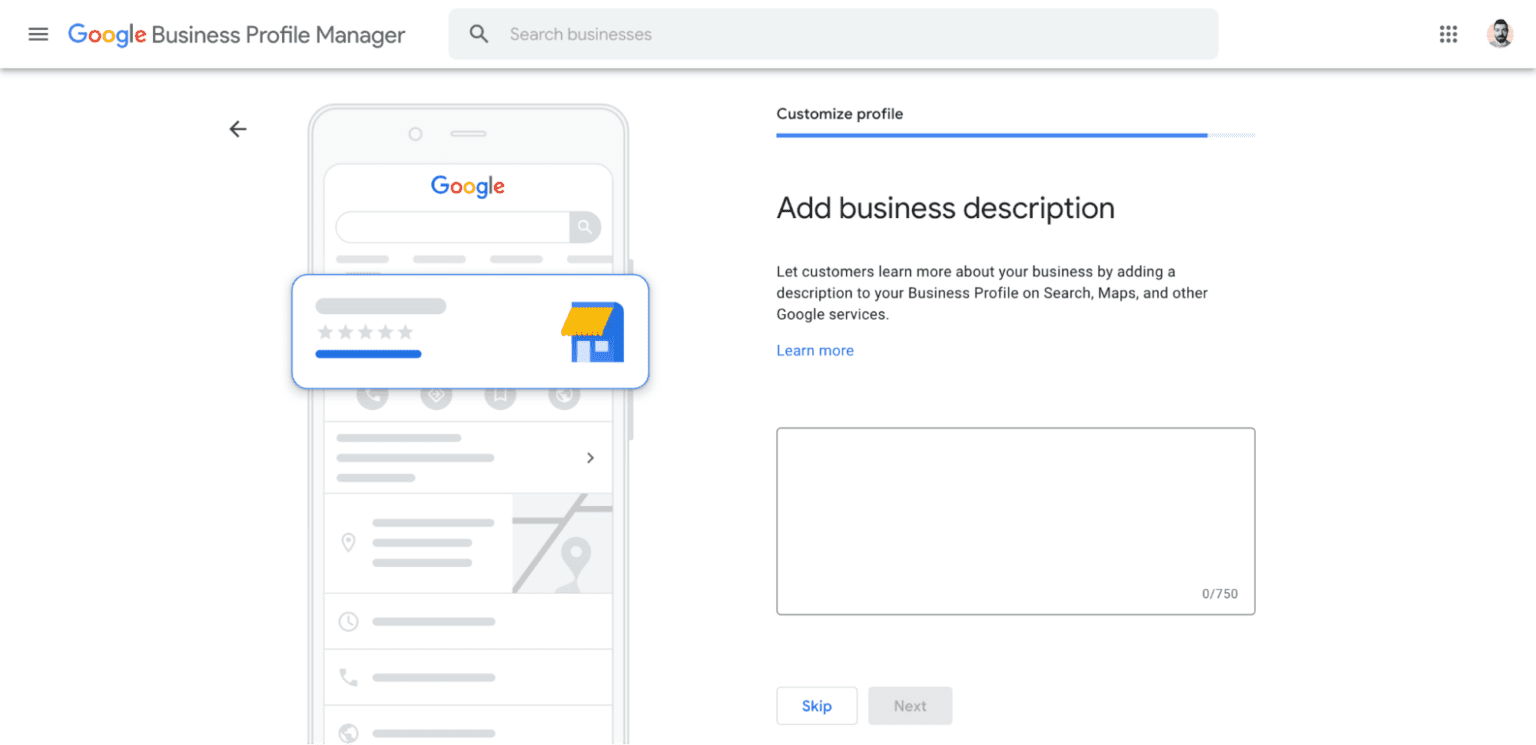Viewport: 1536px width, 745px height.
Task: Click the Customize profile step label
Action: tap(839, 114)
